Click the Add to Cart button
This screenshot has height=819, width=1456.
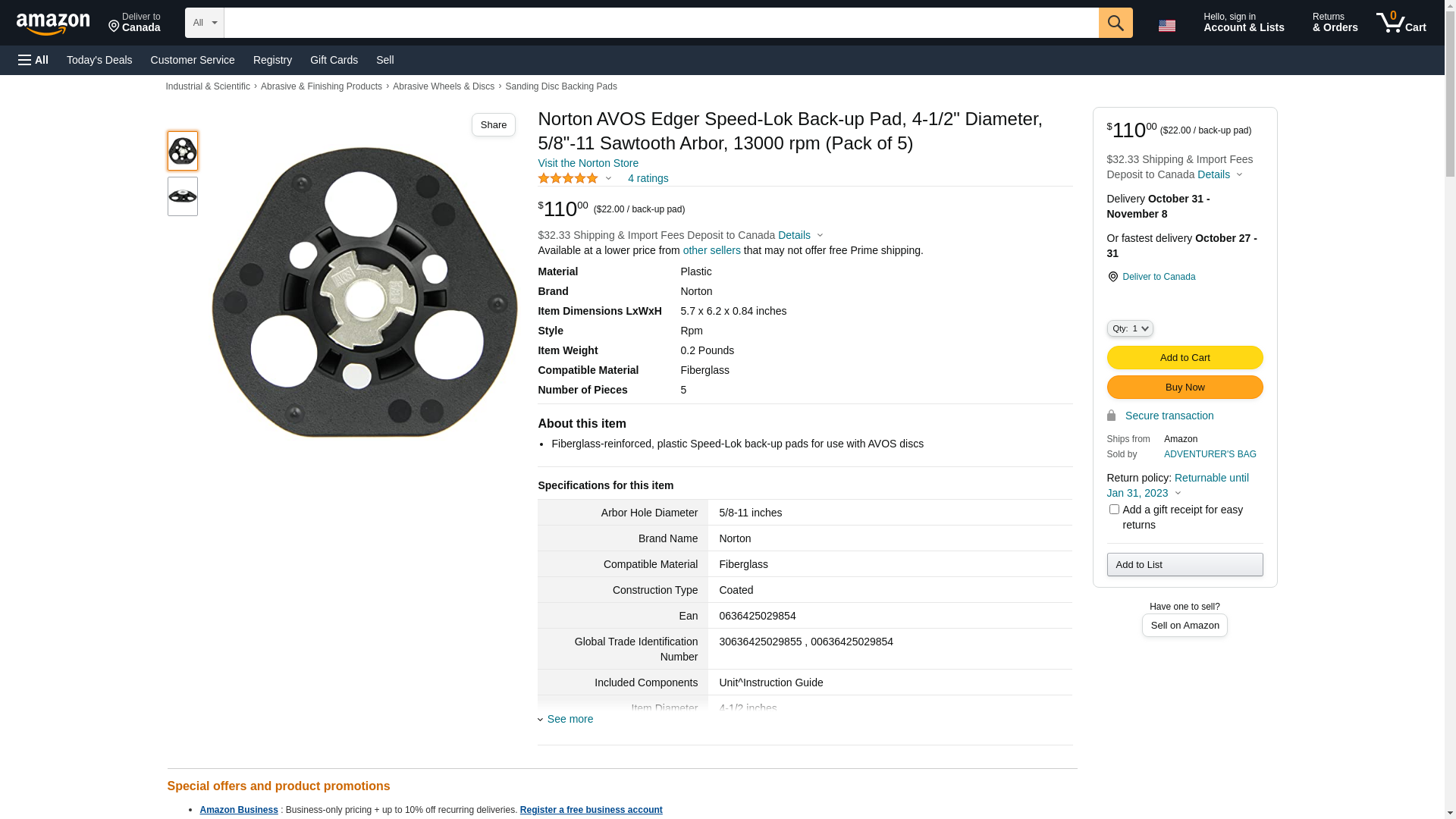tap(1185, 357)
